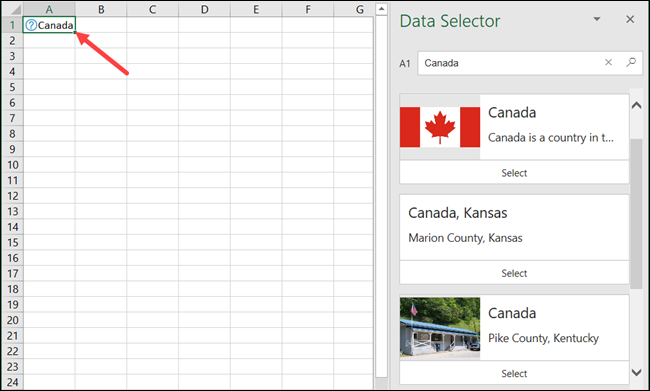Image resolution: width=650 pixels, height=391 pixels.
Task: Select the Canada country result
Action: click(514, 173)
